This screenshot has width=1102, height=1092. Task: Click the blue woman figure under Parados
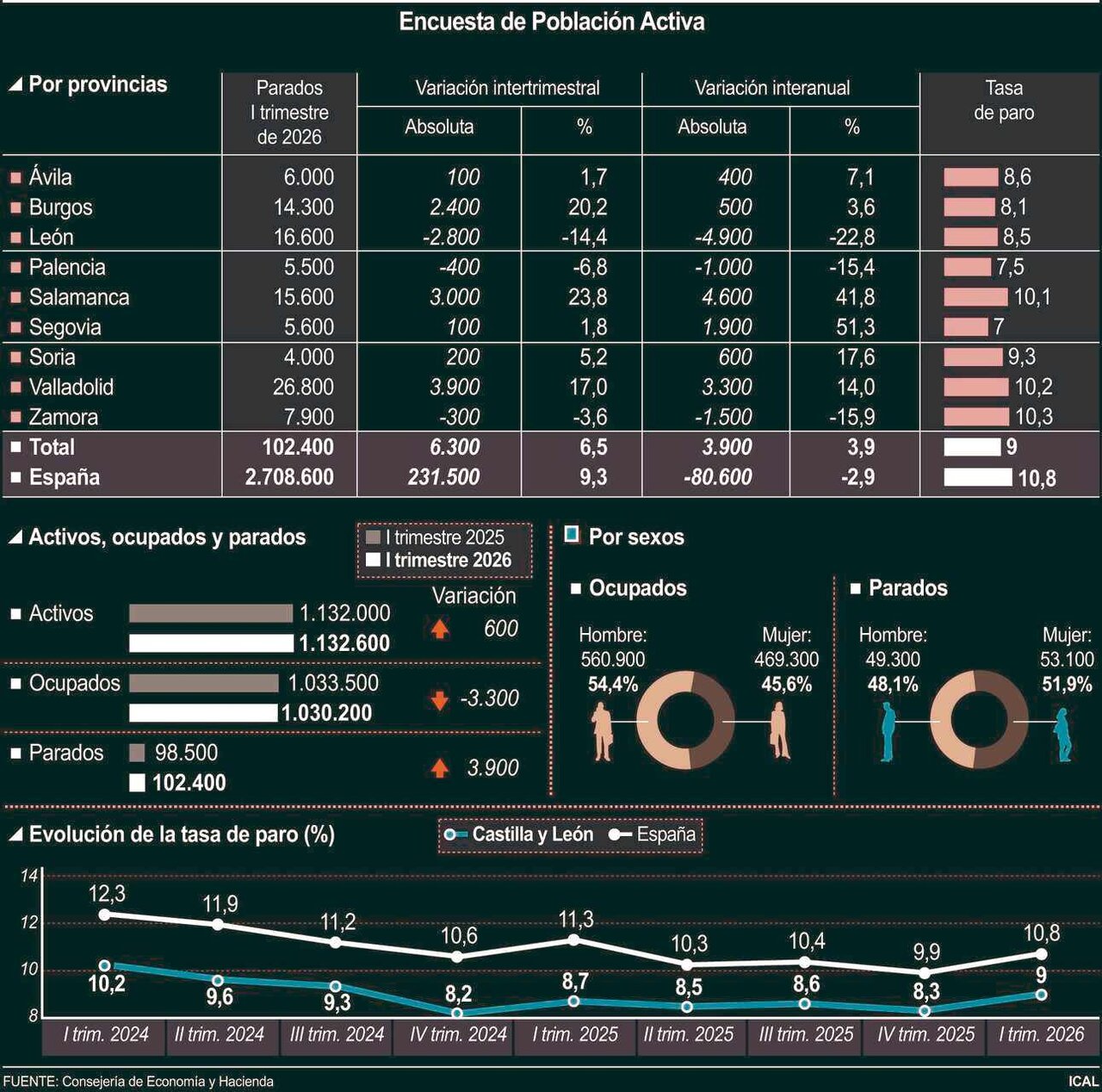(x=1064, y=734)
